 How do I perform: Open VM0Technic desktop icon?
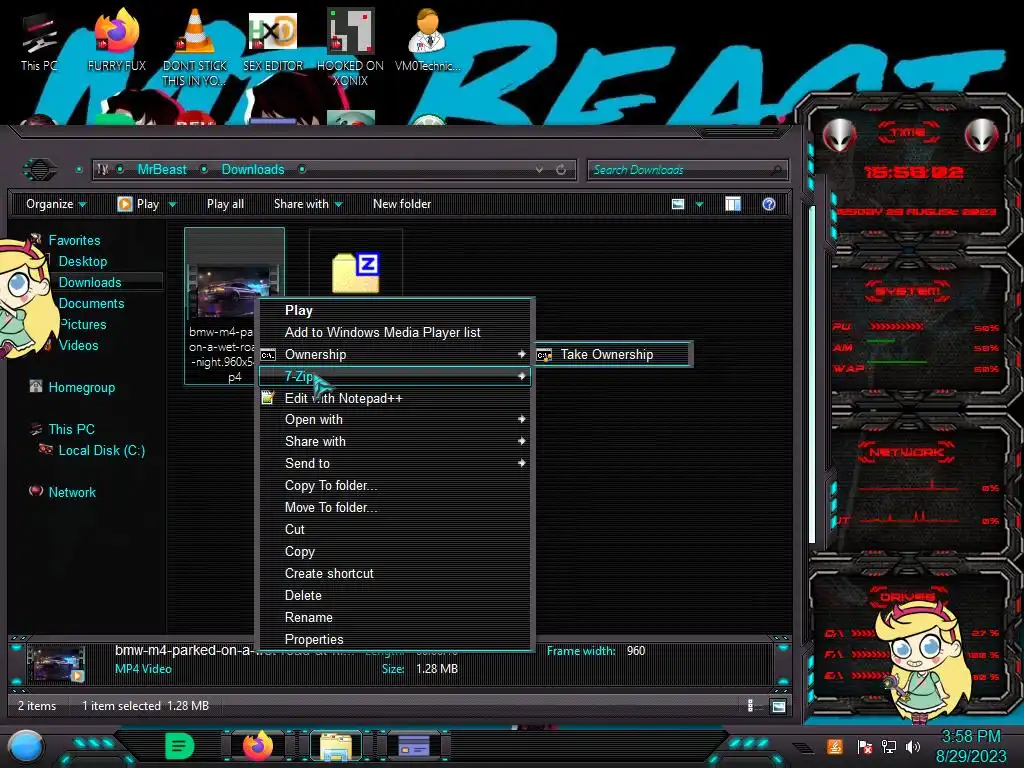(427, 42)
